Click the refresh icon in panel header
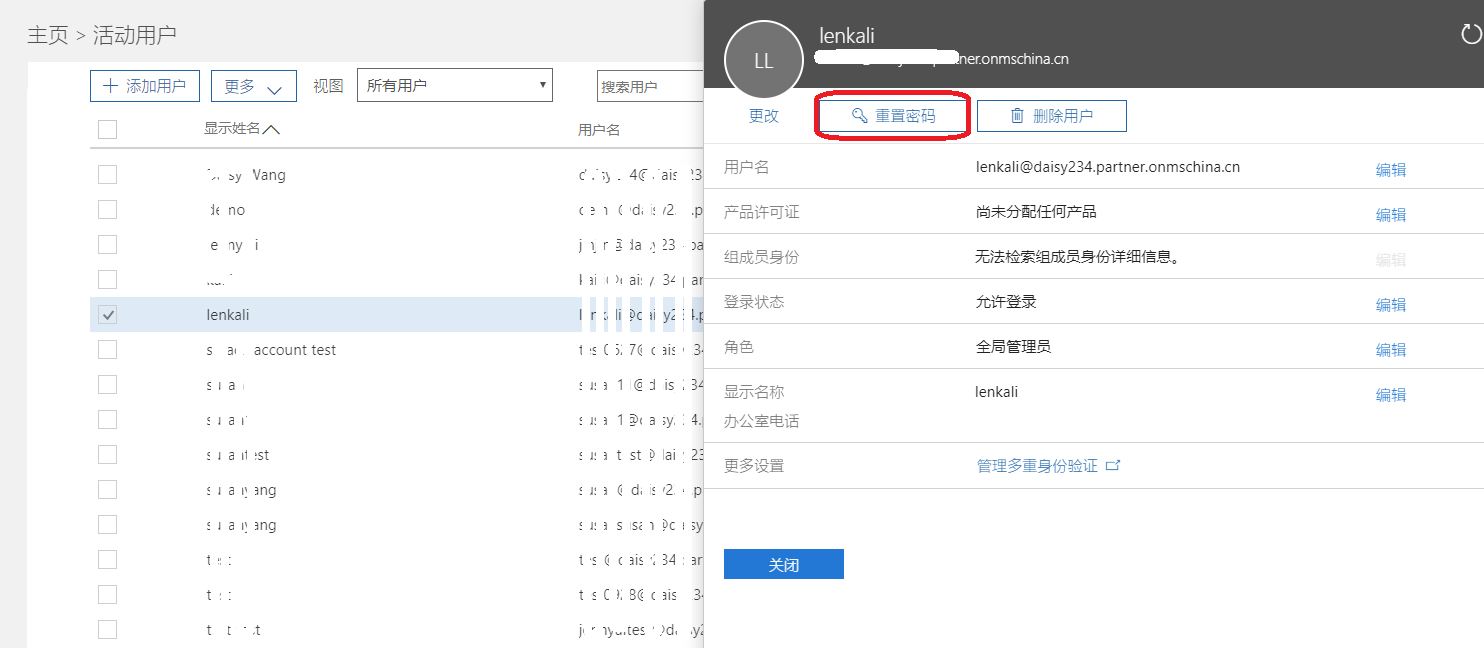The height and width of the screenshot is (670, 1484). (x=1470, y=35)
